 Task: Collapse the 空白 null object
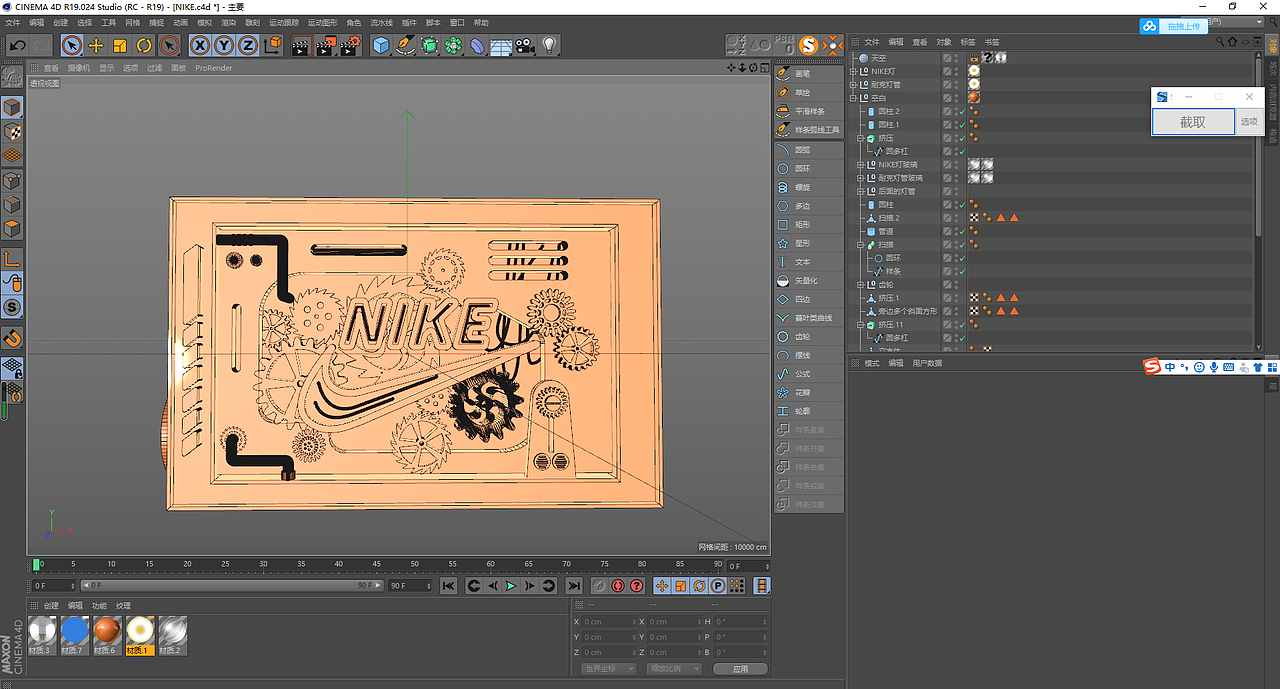pyautogui.click(x=853, y=98)
